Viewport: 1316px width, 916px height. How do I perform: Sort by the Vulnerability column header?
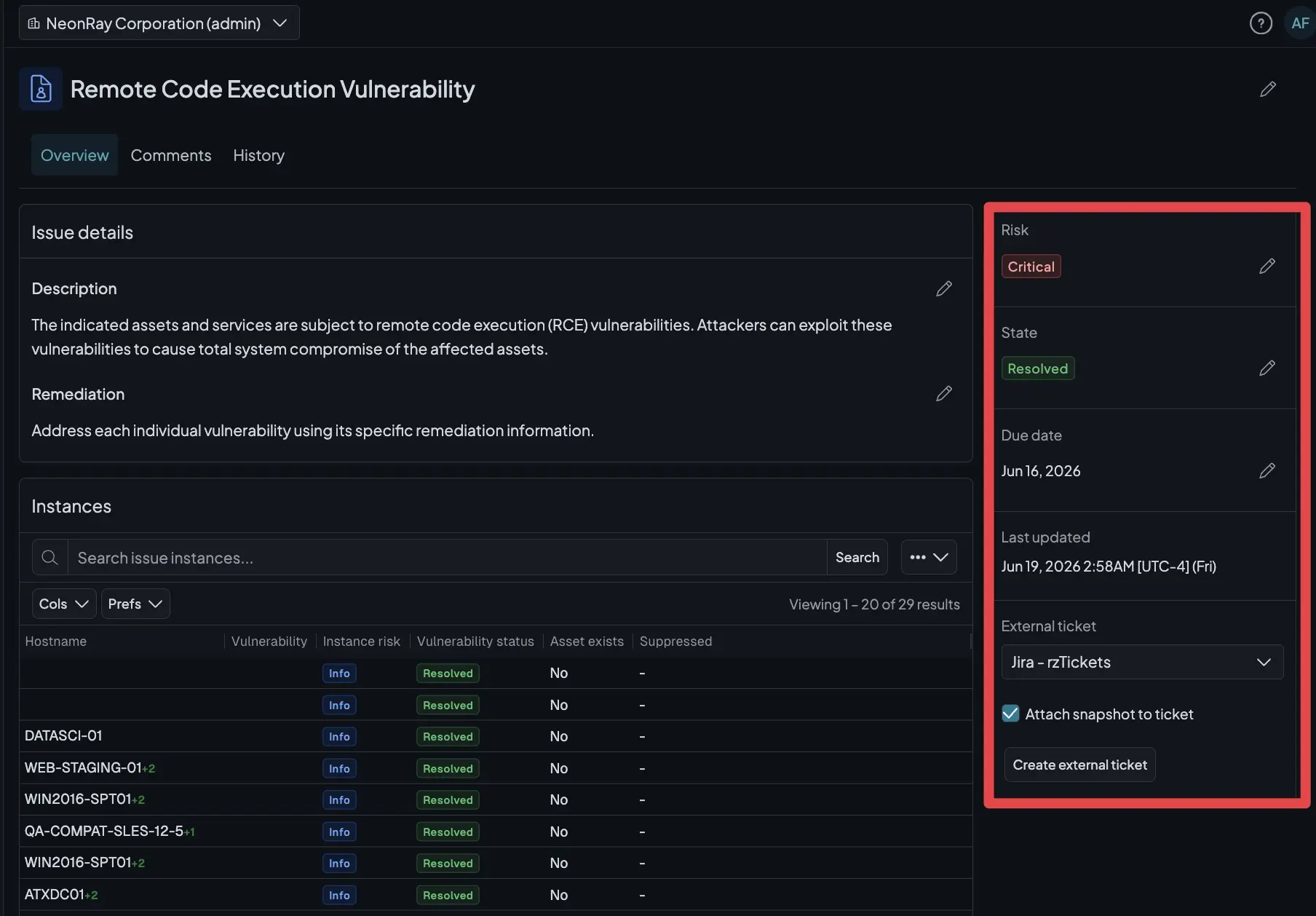[x=269, y=641]
